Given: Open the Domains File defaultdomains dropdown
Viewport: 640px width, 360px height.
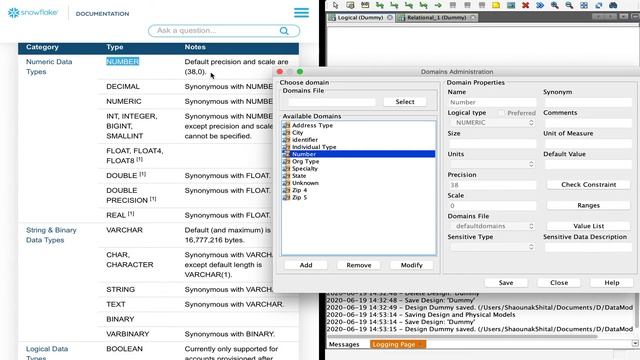Looking at the screenshot, I should pos(492,226).
